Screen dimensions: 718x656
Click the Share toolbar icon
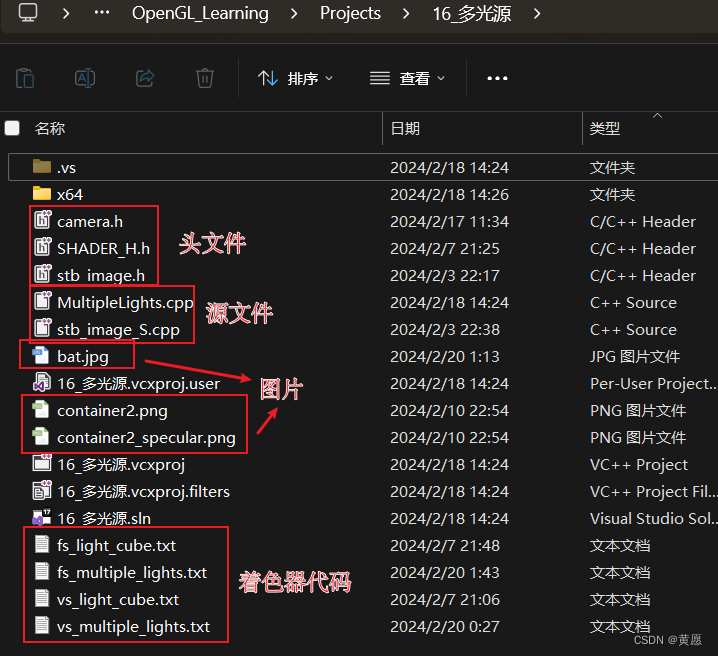145,78
